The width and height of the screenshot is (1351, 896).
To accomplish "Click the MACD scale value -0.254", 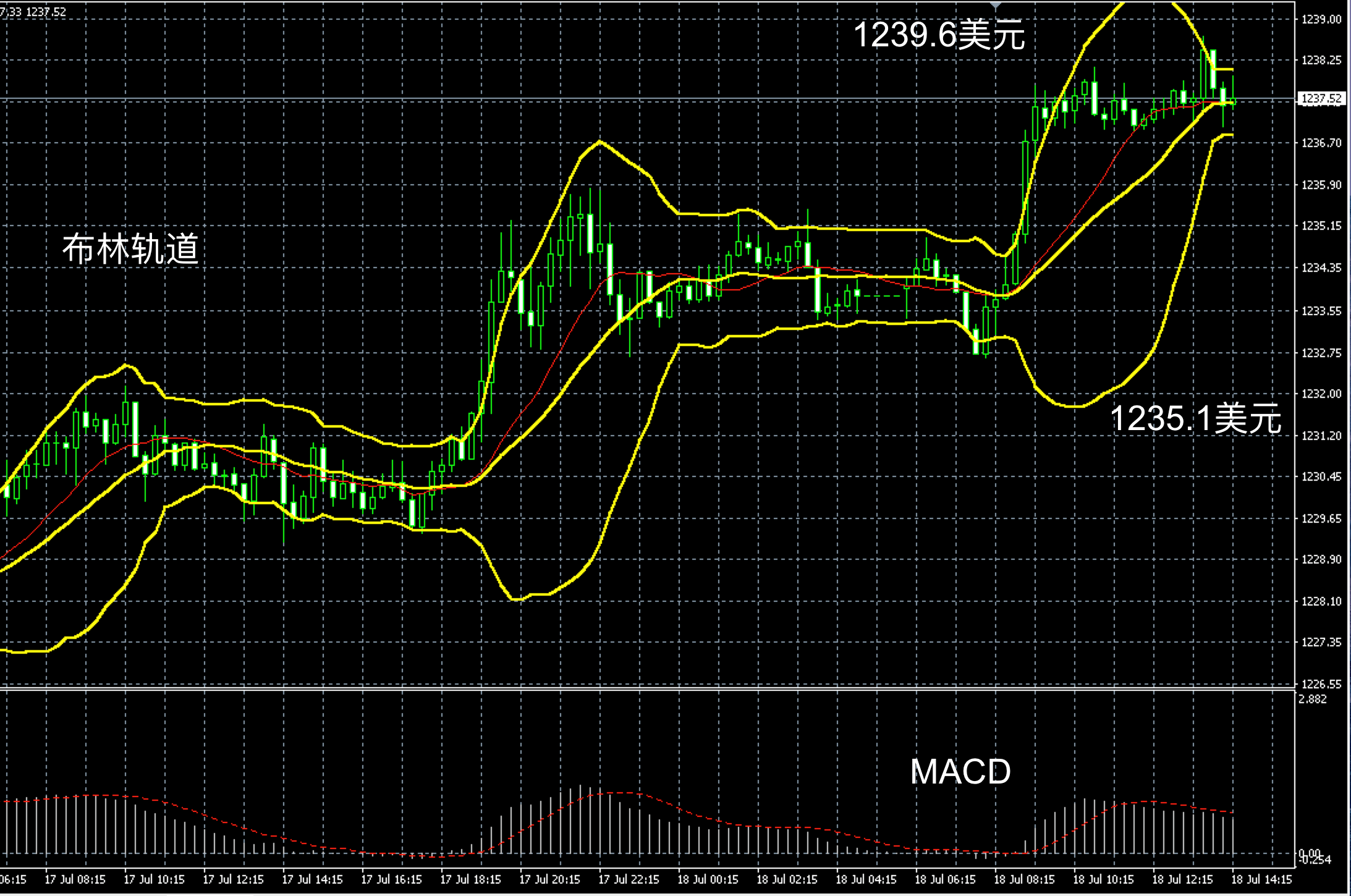I will 1315,860.
